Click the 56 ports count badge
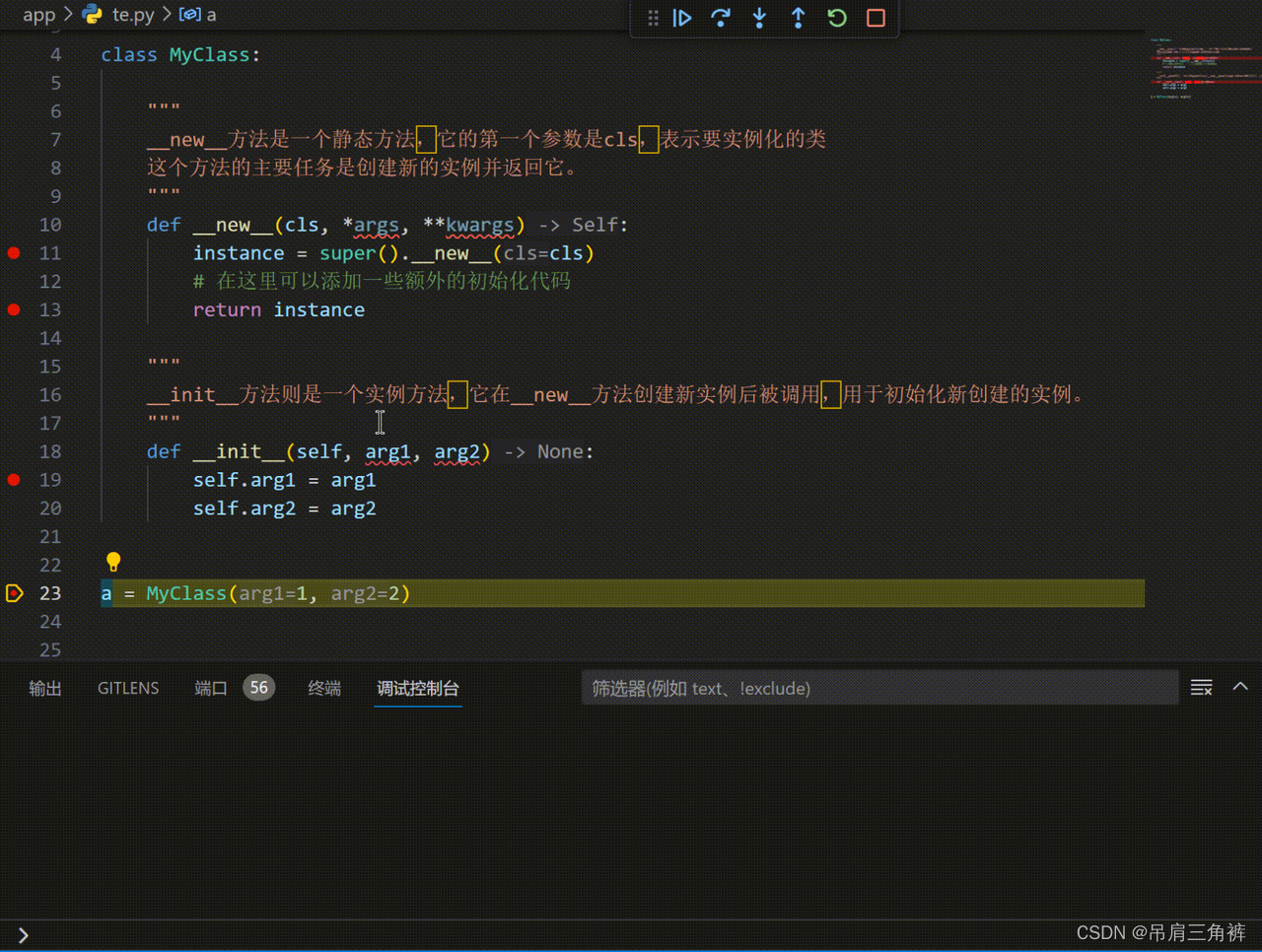 click(x=259, y=688)
